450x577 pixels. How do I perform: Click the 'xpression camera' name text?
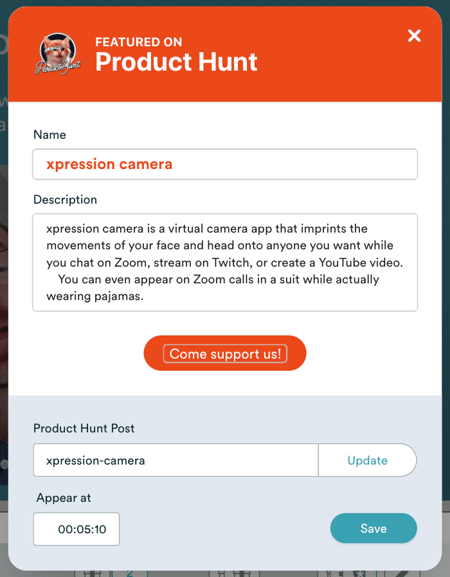pos(109,164)
